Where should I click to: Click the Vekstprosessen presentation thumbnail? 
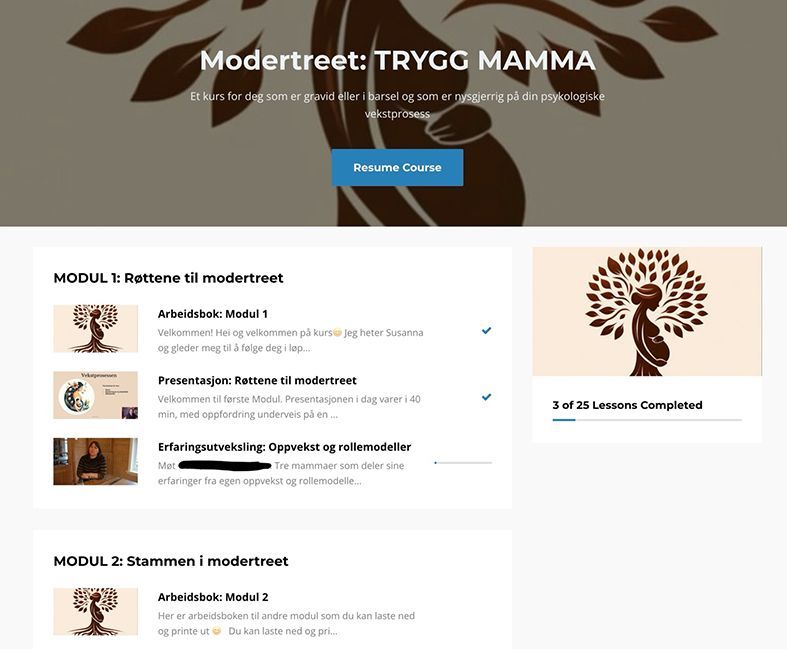click(95, 395)
